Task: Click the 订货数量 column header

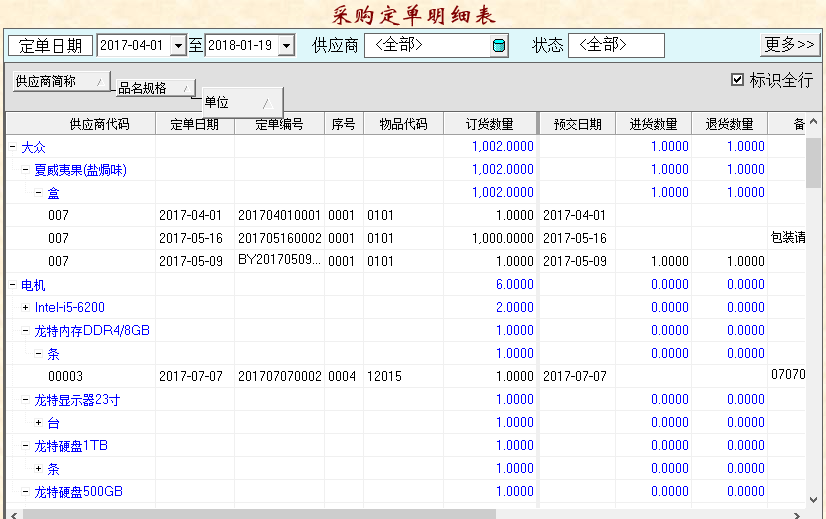Action: click(x=490, y=124)
